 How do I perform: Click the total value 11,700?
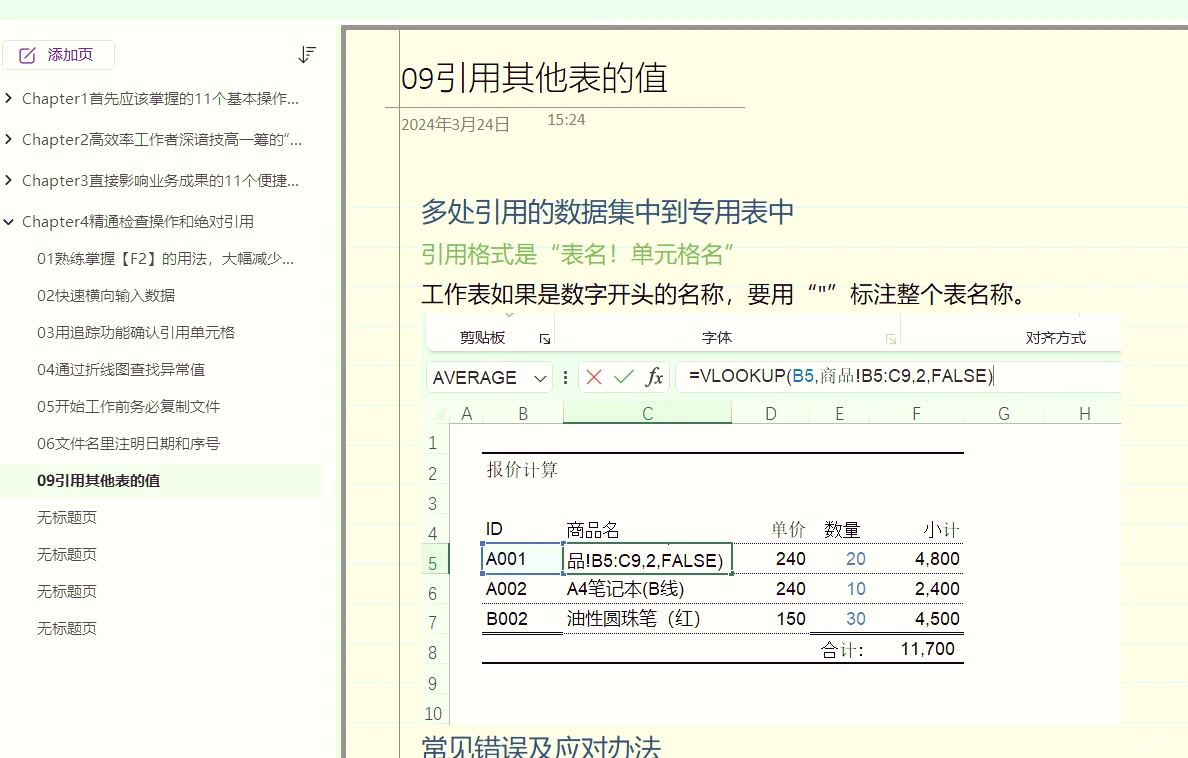927,649
